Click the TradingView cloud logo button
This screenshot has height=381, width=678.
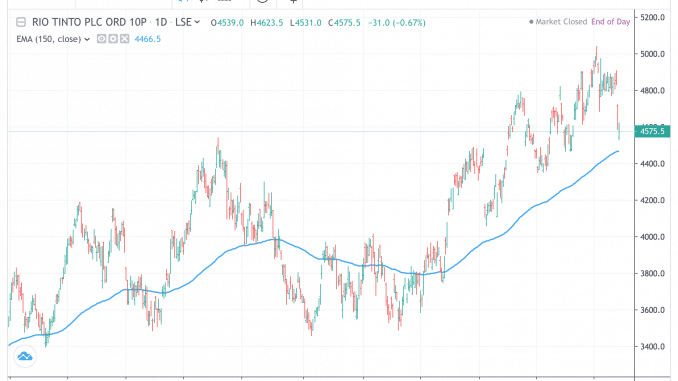(25, 356)
